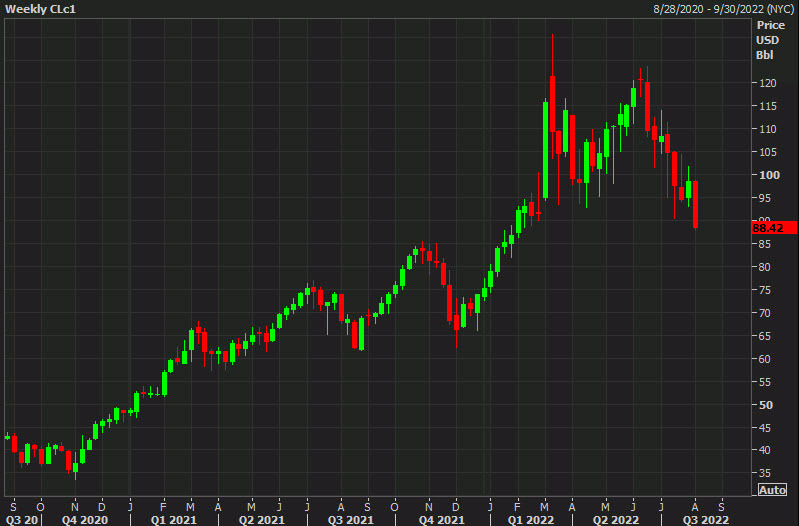The width and height of the screenshot is (799, 526).
Task: Select the 88.42 current price tag
Action: coord(774,228)
